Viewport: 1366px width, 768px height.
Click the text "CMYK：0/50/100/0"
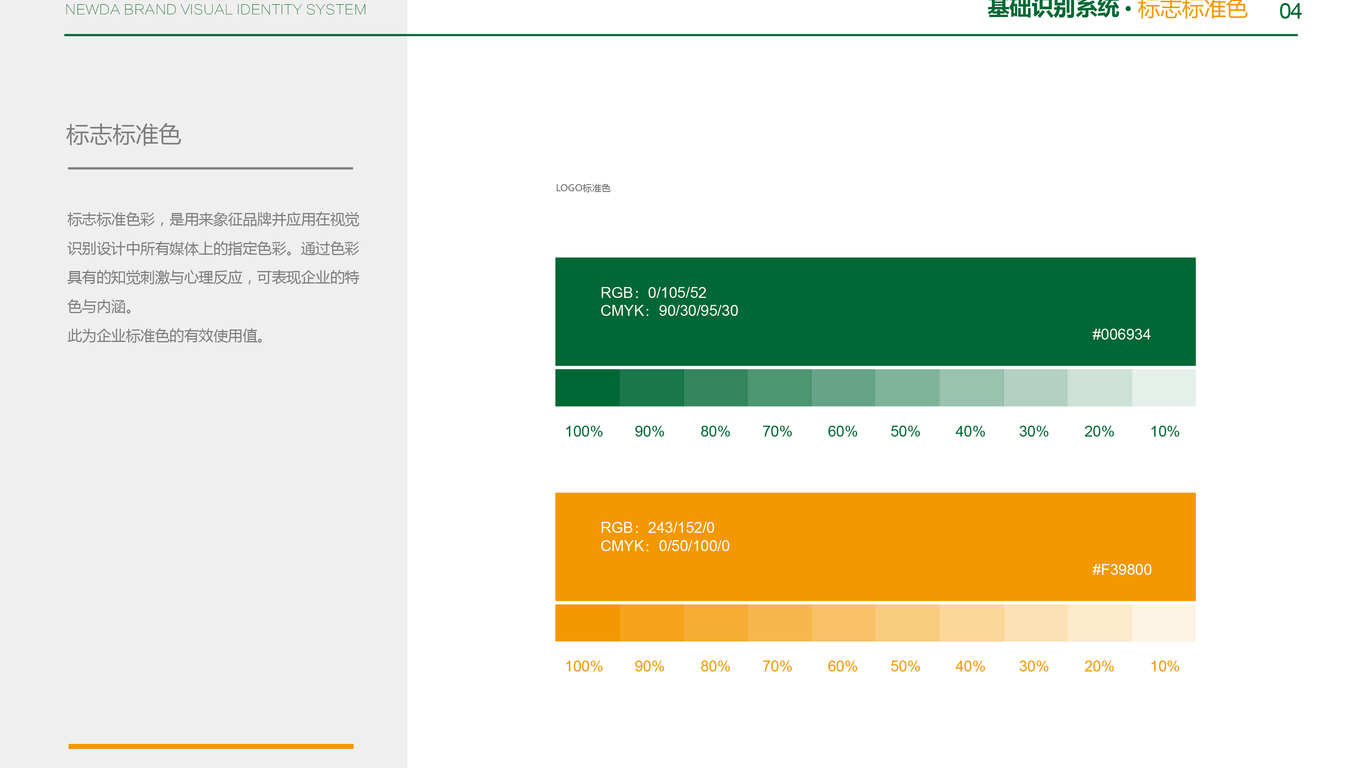665,546
